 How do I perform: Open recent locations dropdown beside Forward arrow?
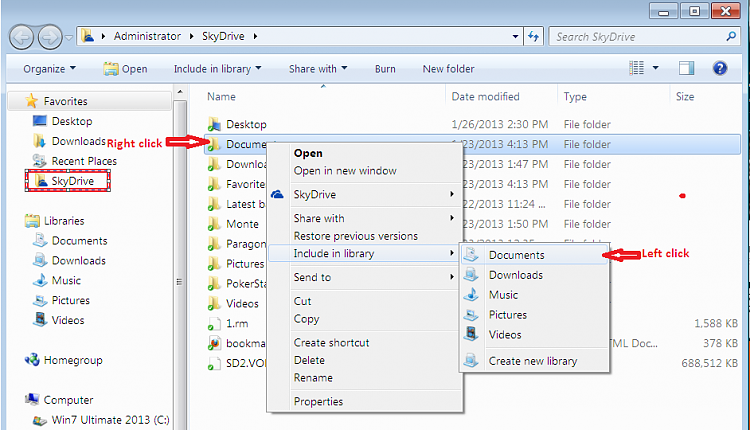[x=69, y=37]
